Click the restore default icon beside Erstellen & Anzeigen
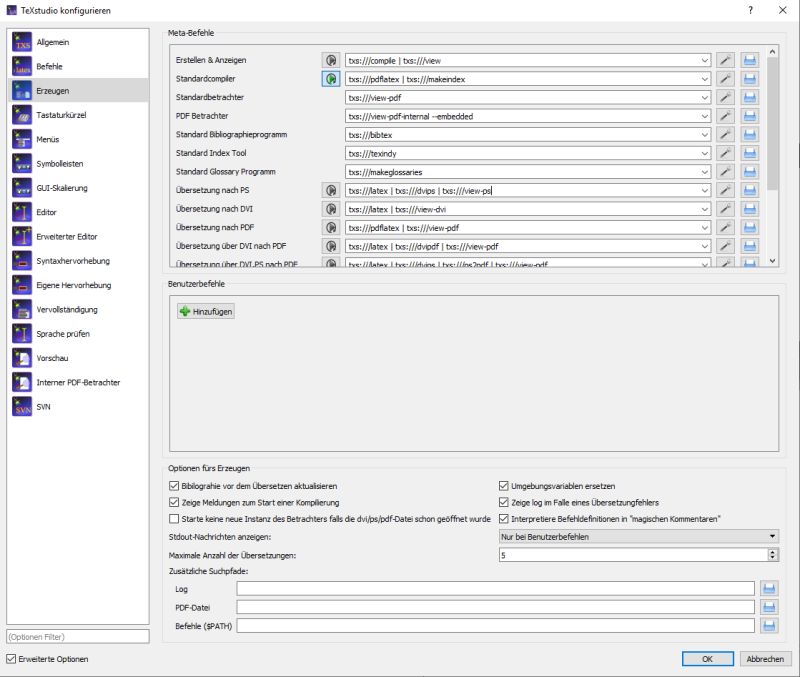Viewport: 800px width, 677px height. click(x=330, y=60)
